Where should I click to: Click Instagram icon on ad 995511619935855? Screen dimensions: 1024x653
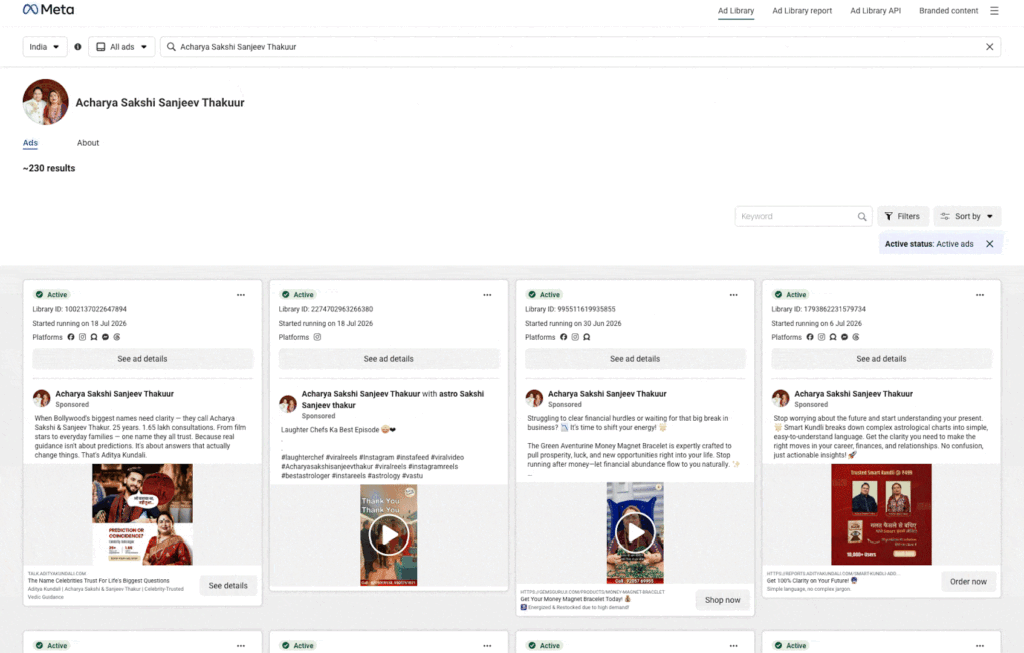tap(575, 337)
